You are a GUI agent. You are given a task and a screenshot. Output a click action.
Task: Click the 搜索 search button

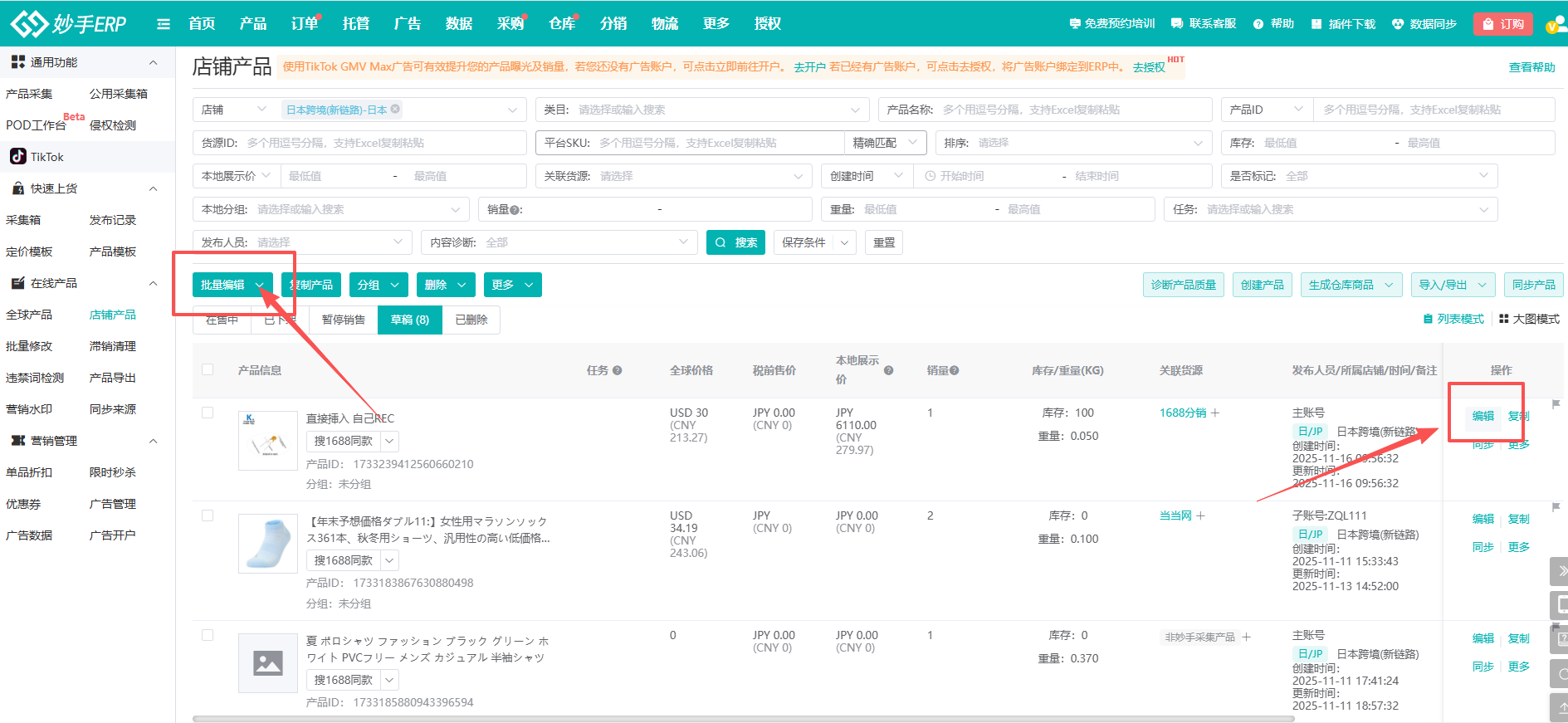click(735, 242)
